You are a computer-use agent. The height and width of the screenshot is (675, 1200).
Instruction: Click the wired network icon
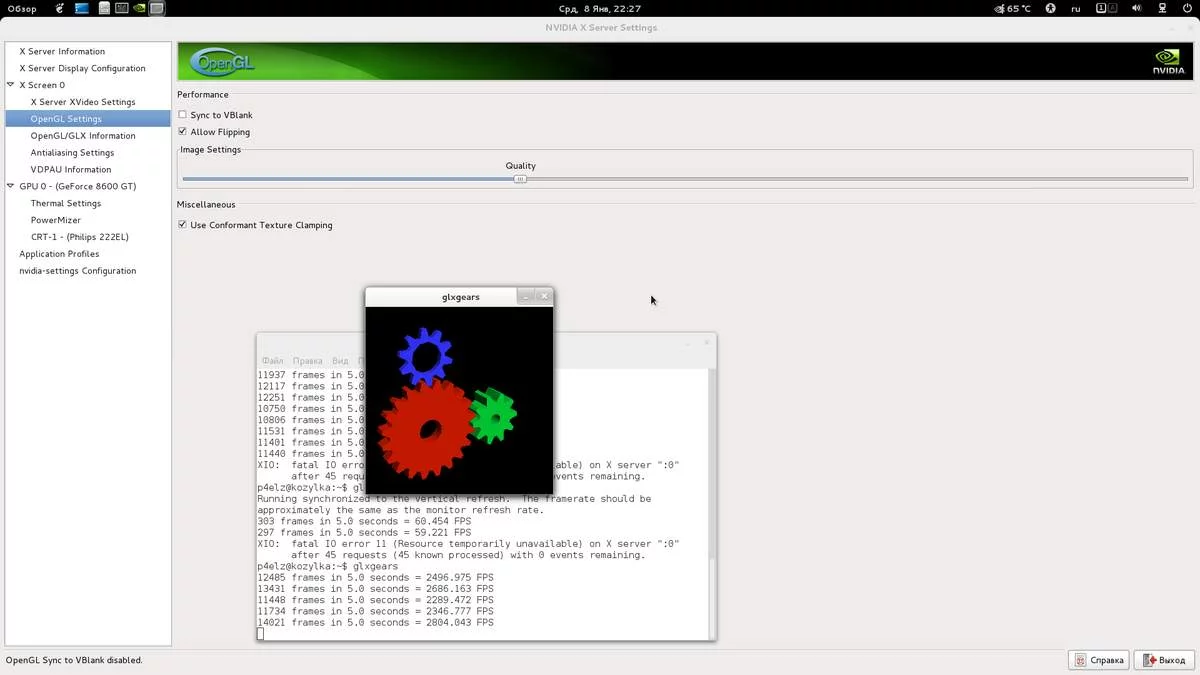[x=1160, y=8]
